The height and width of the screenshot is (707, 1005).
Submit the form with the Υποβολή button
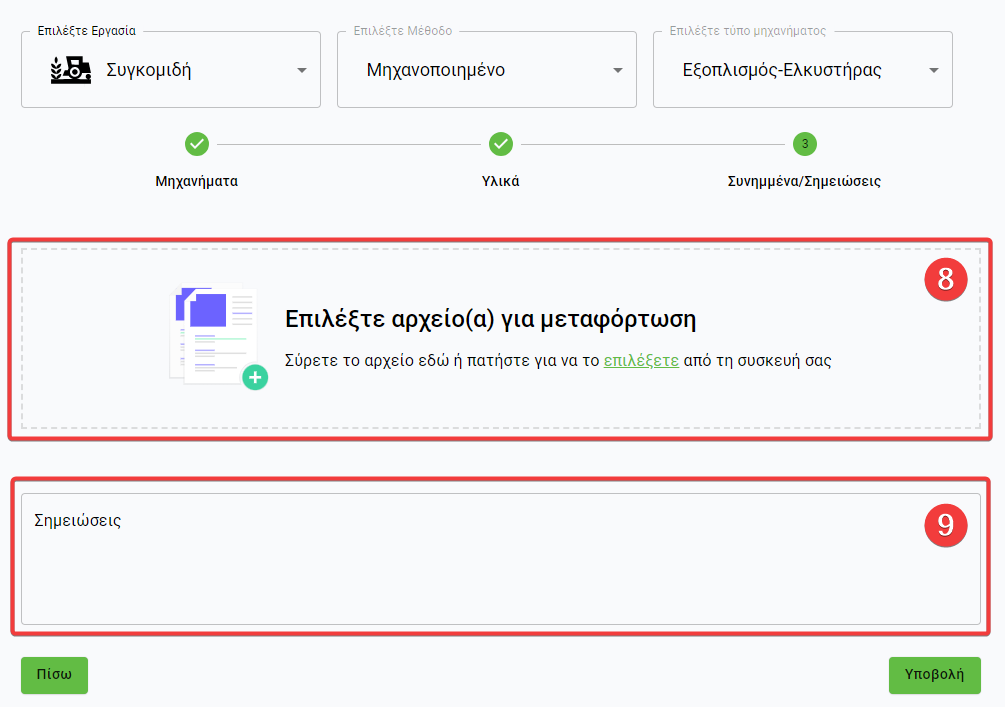[934, 675]
